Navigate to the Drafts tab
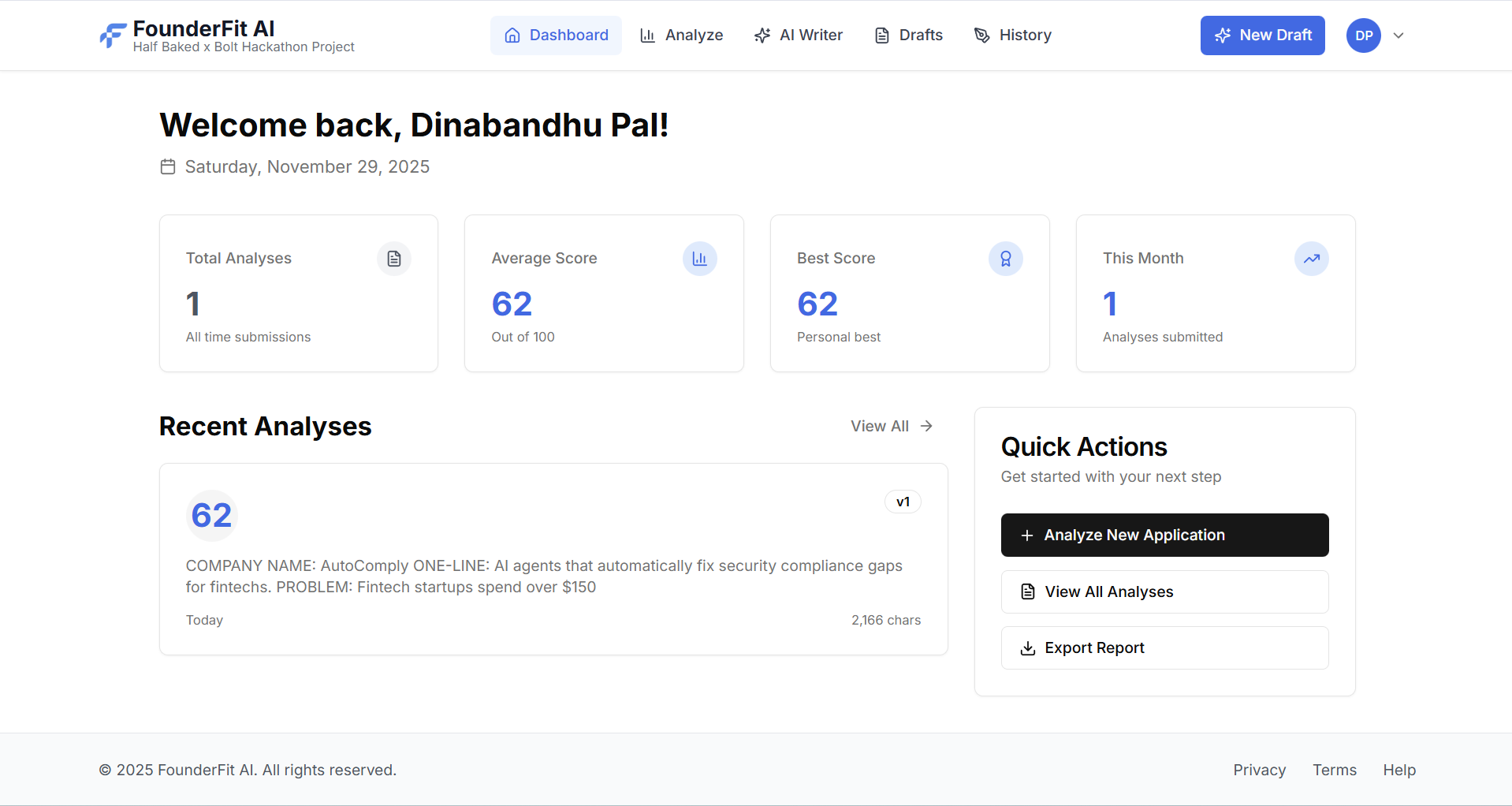Viewport: 1512px width, 806px height. (907, 35)
